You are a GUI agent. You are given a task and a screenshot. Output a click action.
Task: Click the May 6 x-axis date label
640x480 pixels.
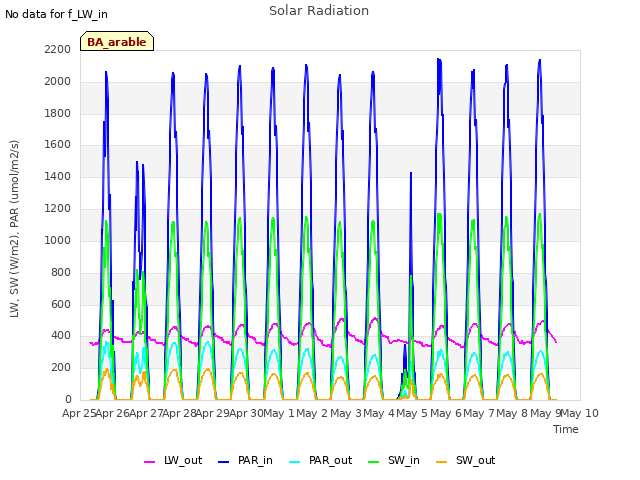tap(446, 413)
